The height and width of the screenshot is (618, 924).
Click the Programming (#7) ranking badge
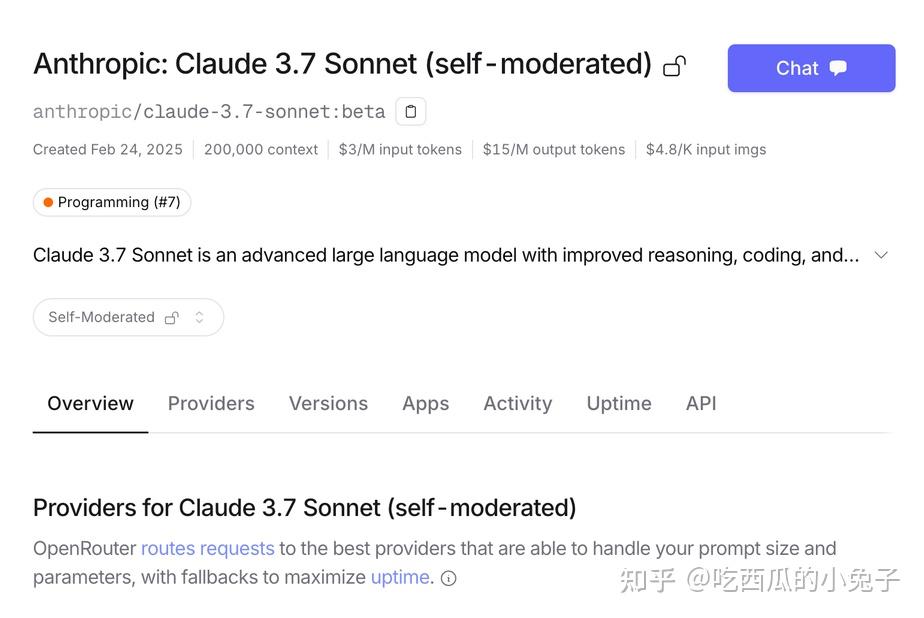[112, 202]
